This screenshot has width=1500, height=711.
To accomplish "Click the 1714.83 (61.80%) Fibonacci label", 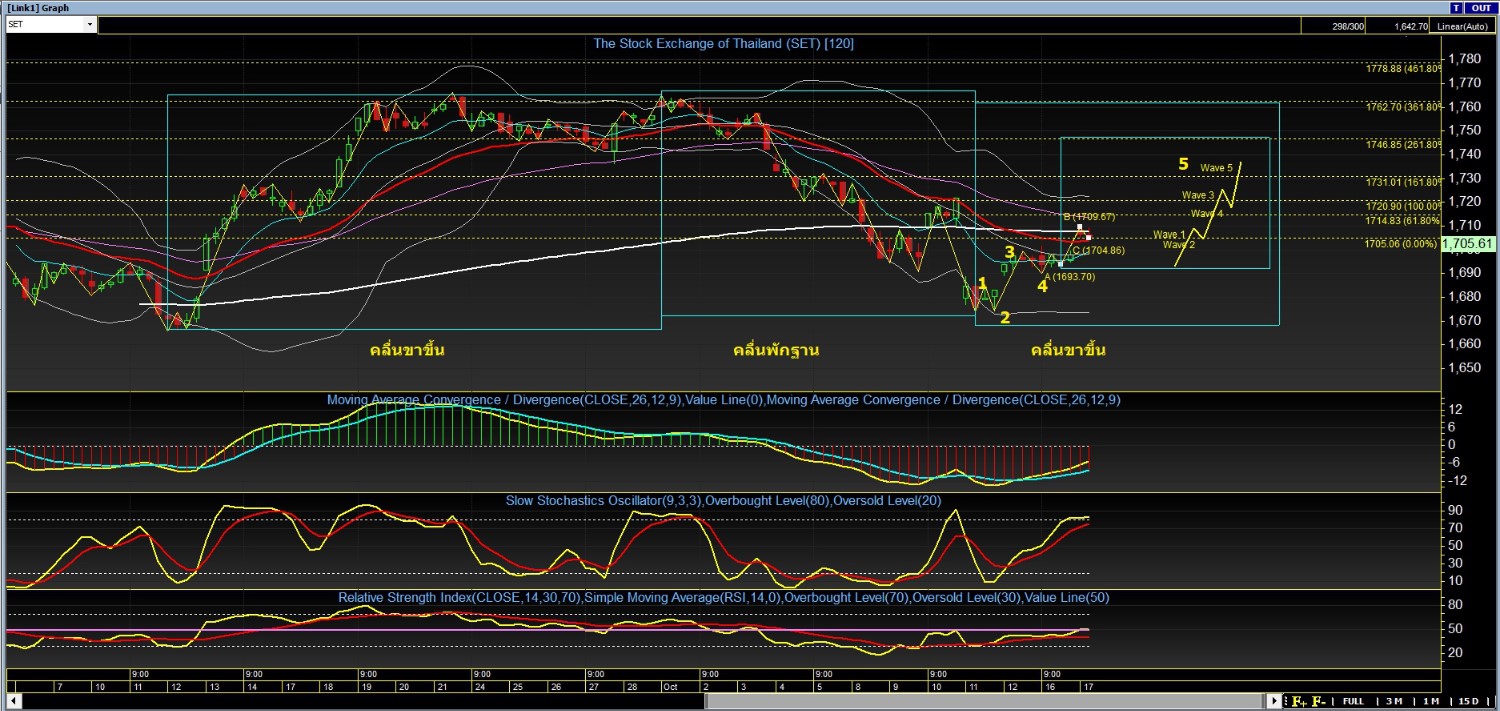I will coord(1404,219).
